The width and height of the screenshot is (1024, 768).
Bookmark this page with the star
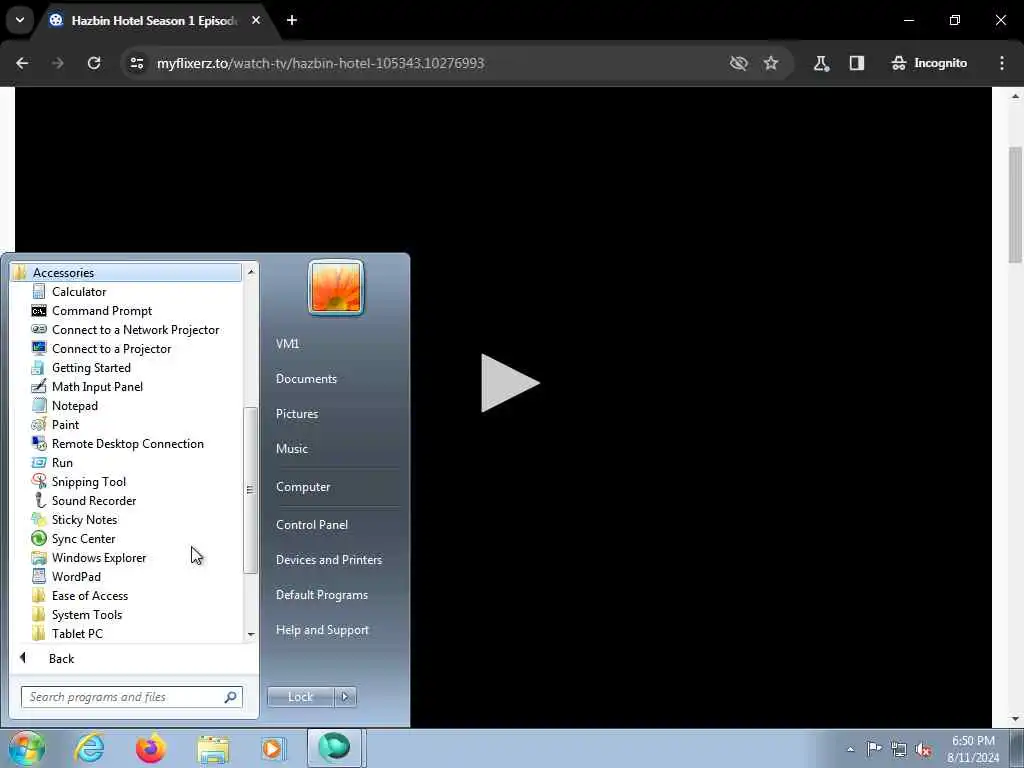[771, 63]
